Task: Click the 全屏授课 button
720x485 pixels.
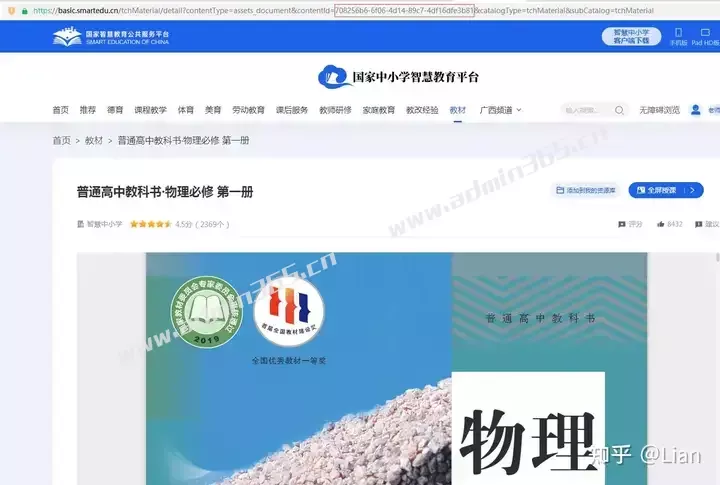Action: tap(666, 190)
